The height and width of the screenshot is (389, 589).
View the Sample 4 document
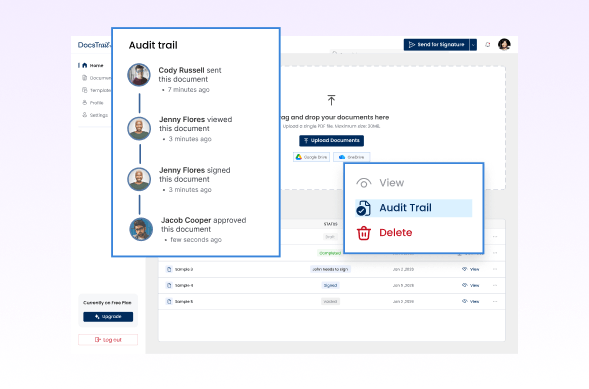point(470,285)
